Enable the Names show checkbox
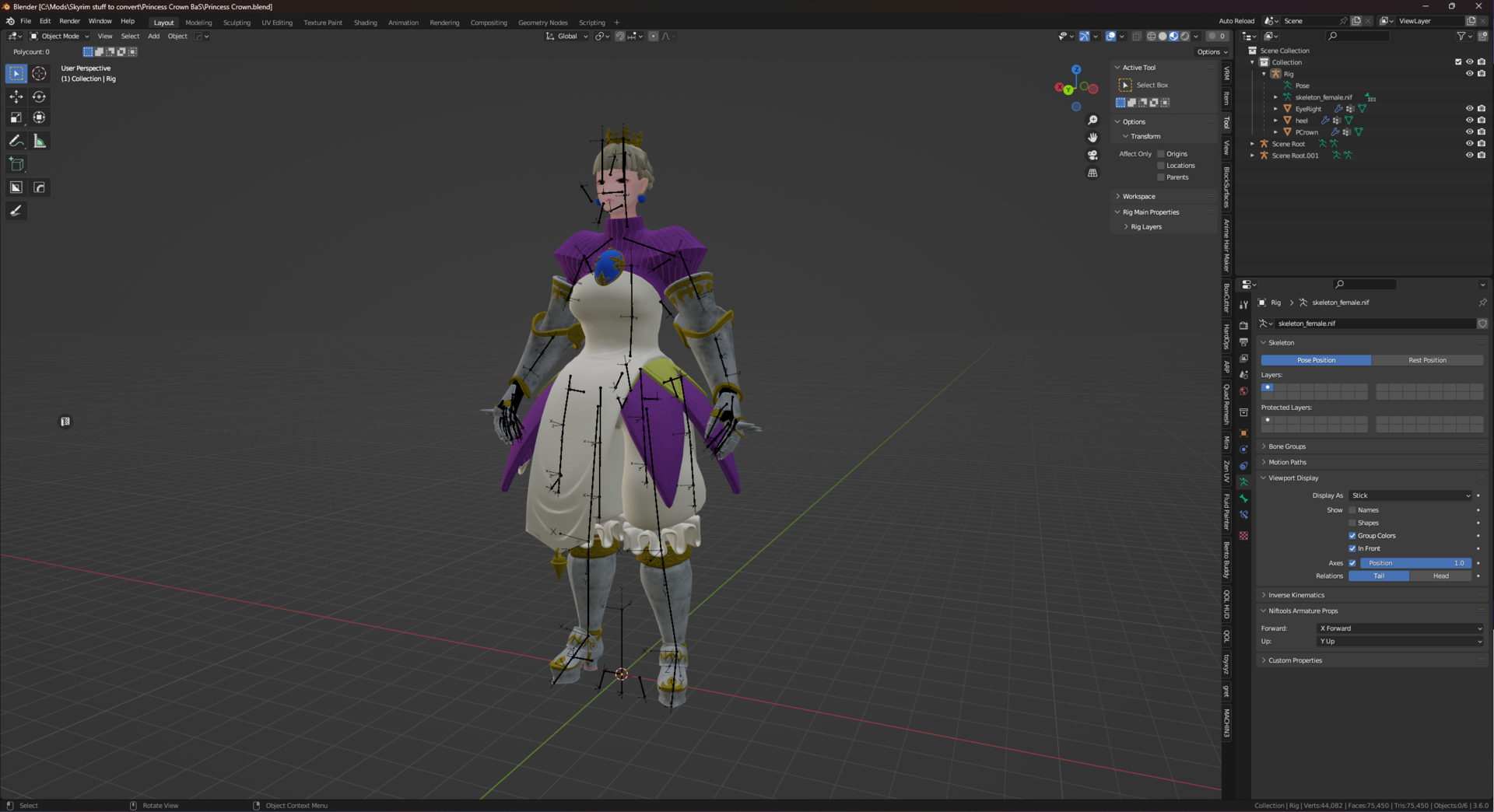1494x812 pixels. pyautogui.click(x=1352, y=510)
